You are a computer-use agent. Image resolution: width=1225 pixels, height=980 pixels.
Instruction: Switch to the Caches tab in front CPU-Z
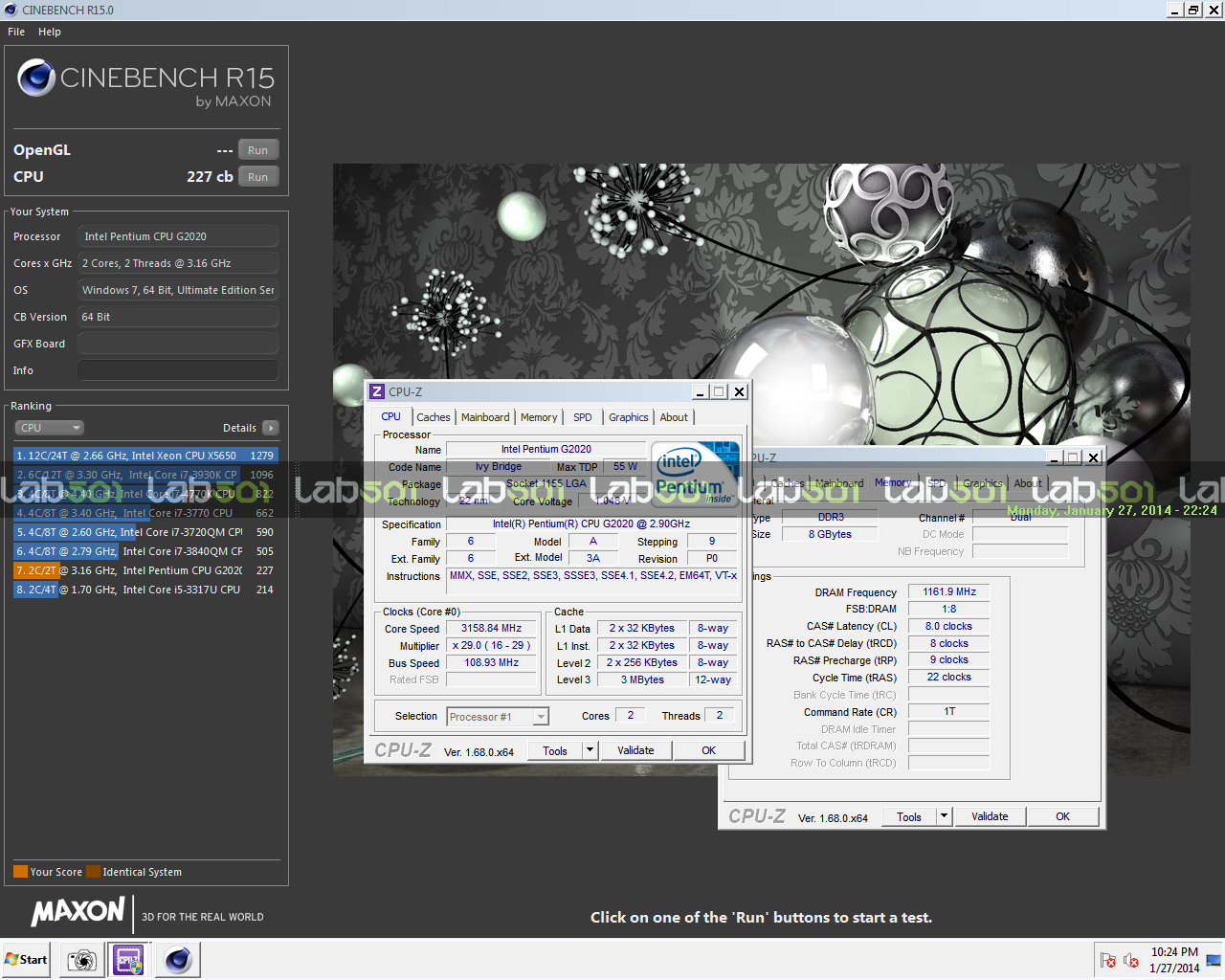coord(434,417)
